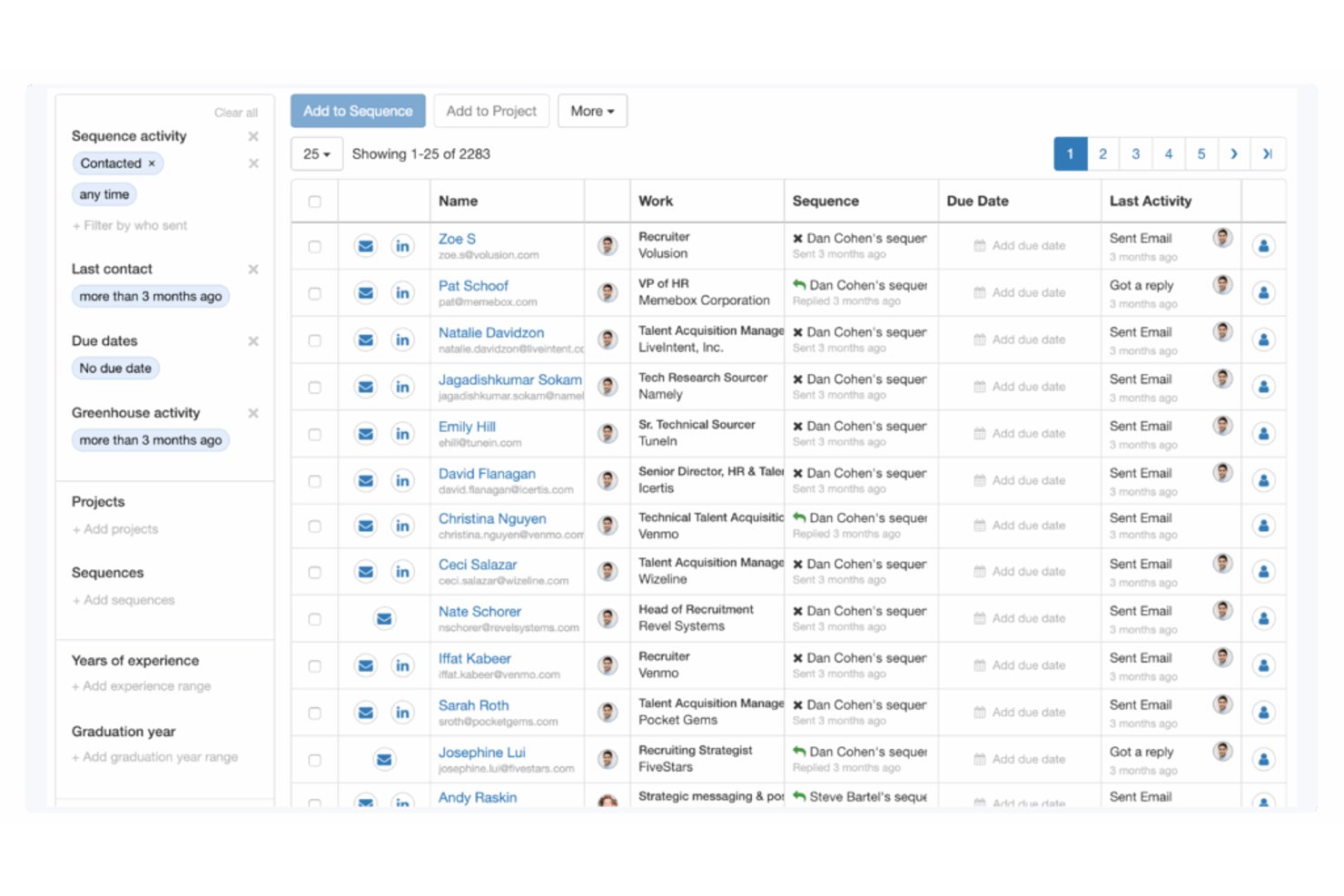The height and width of the screenshot is (896, 1344).
Task: Click calendar icon in Christina Nguyen's due date
Action: click(x=979, y=526)
